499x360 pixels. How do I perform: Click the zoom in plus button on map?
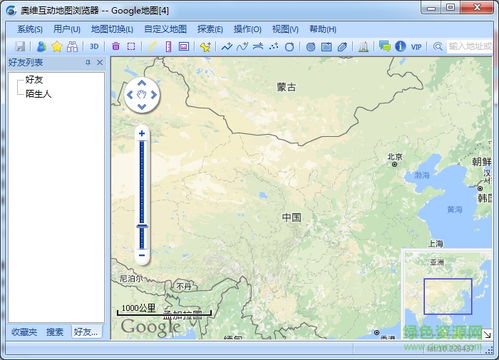tap(142, 134)
